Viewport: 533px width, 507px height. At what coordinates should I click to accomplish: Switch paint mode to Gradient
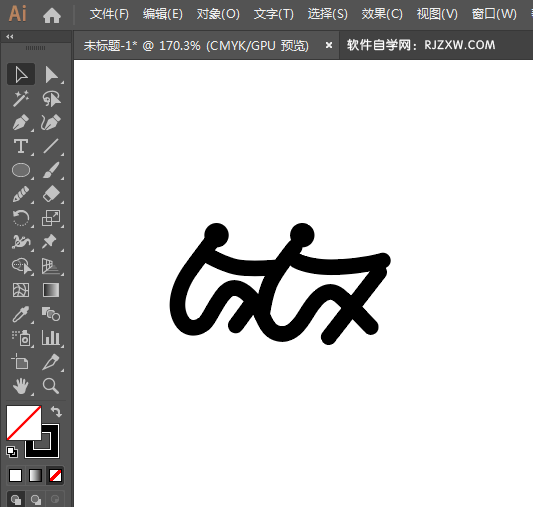click(x=35, y=475)
